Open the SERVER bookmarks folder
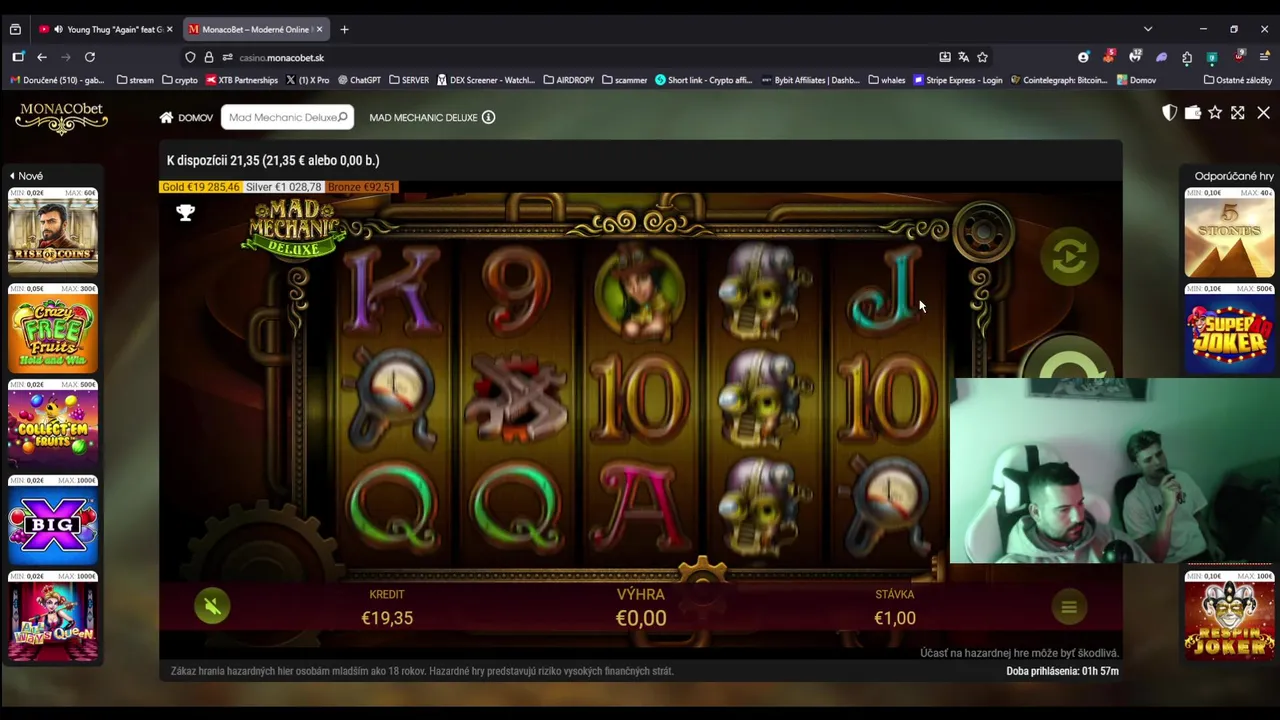The width and height of the screenshot is (1280, 720). (x=409, y=80)
